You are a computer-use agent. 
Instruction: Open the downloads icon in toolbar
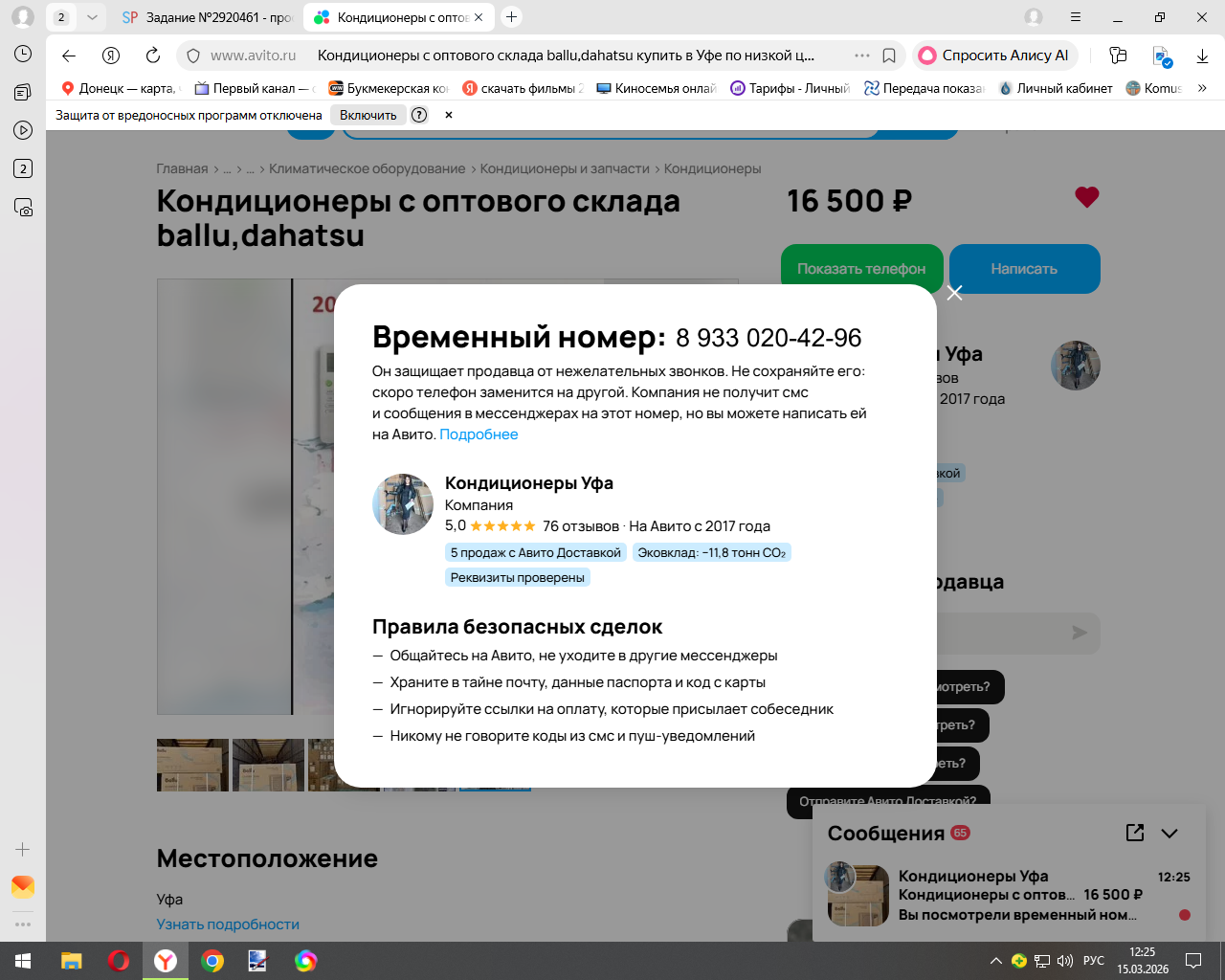pyautogui.click(x=1202, y=56)
